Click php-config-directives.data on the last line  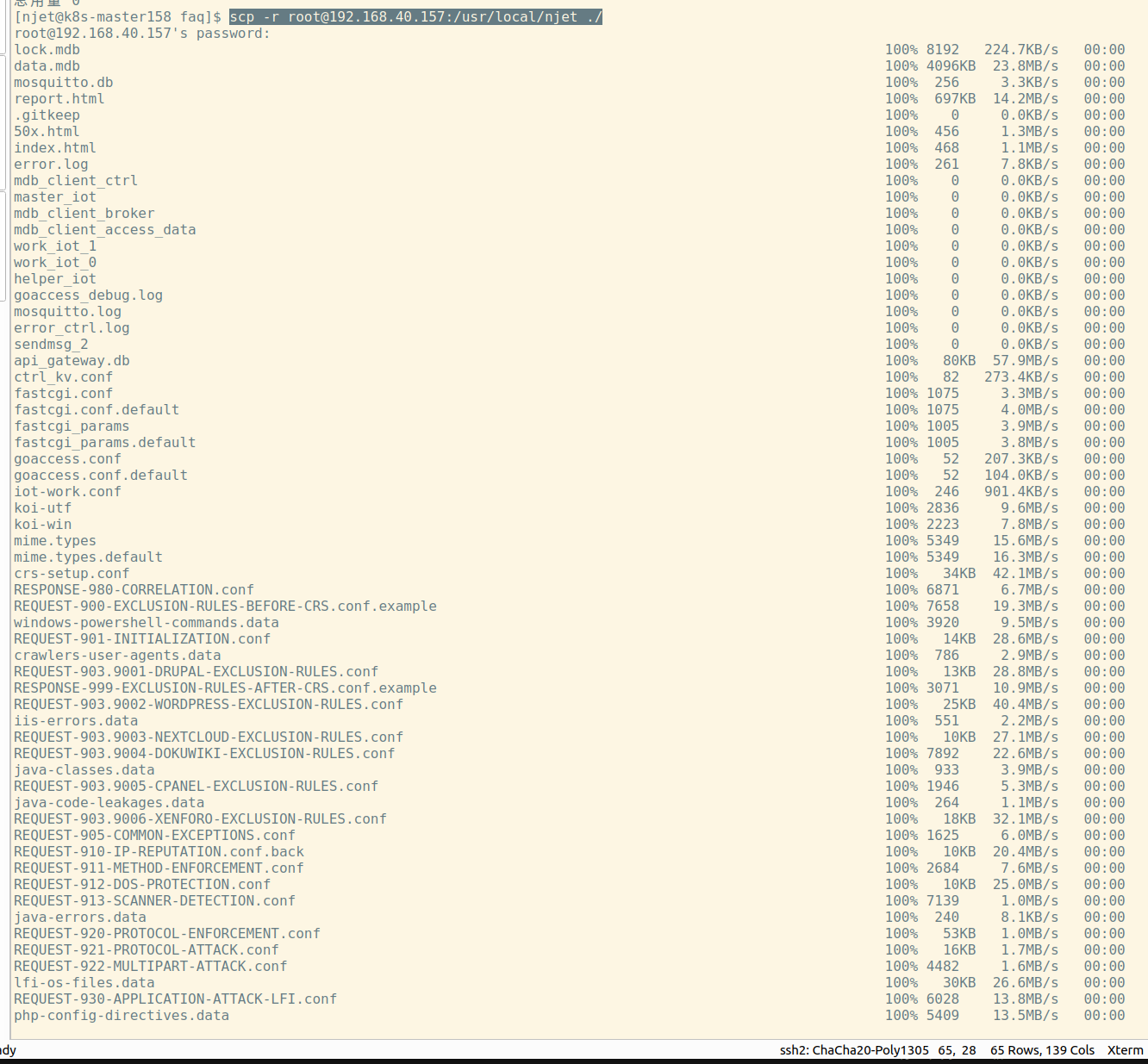122,1016
